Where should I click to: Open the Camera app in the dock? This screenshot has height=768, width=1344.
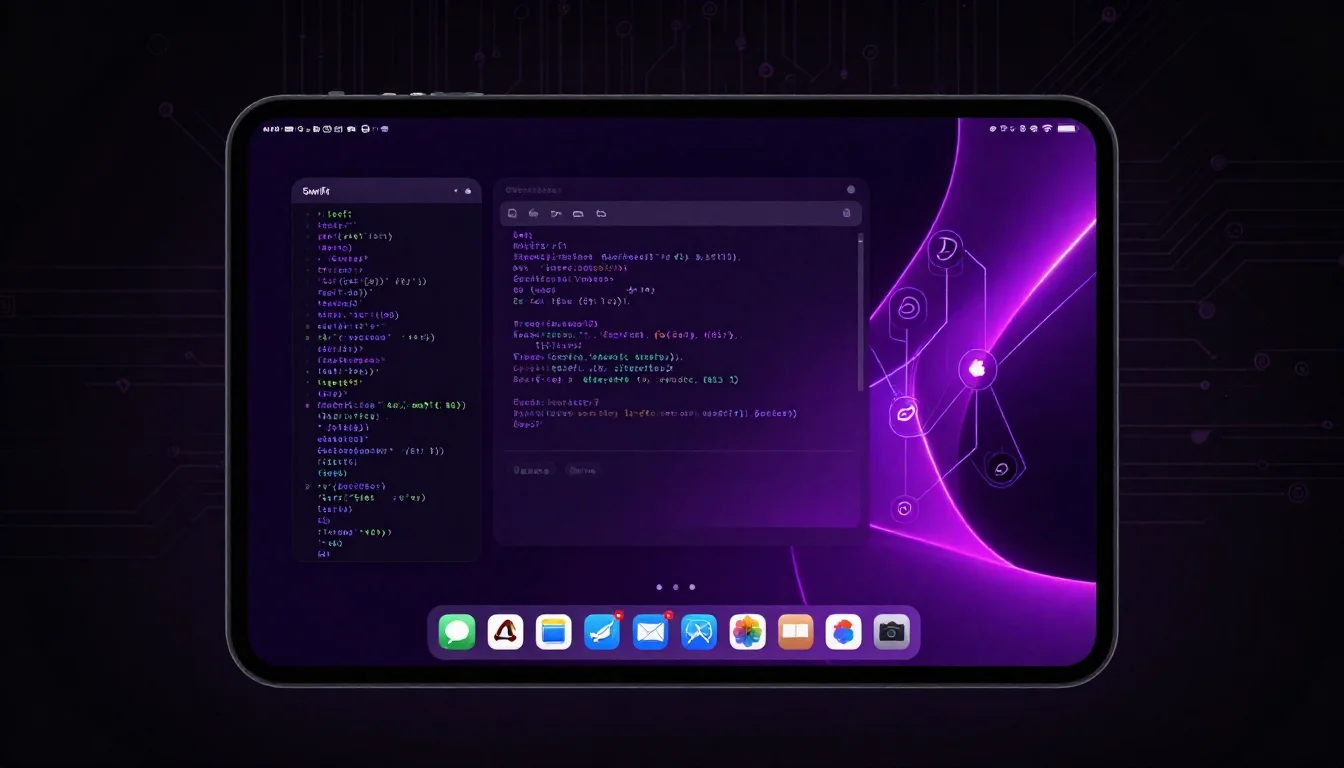click(x=892, y=632)
